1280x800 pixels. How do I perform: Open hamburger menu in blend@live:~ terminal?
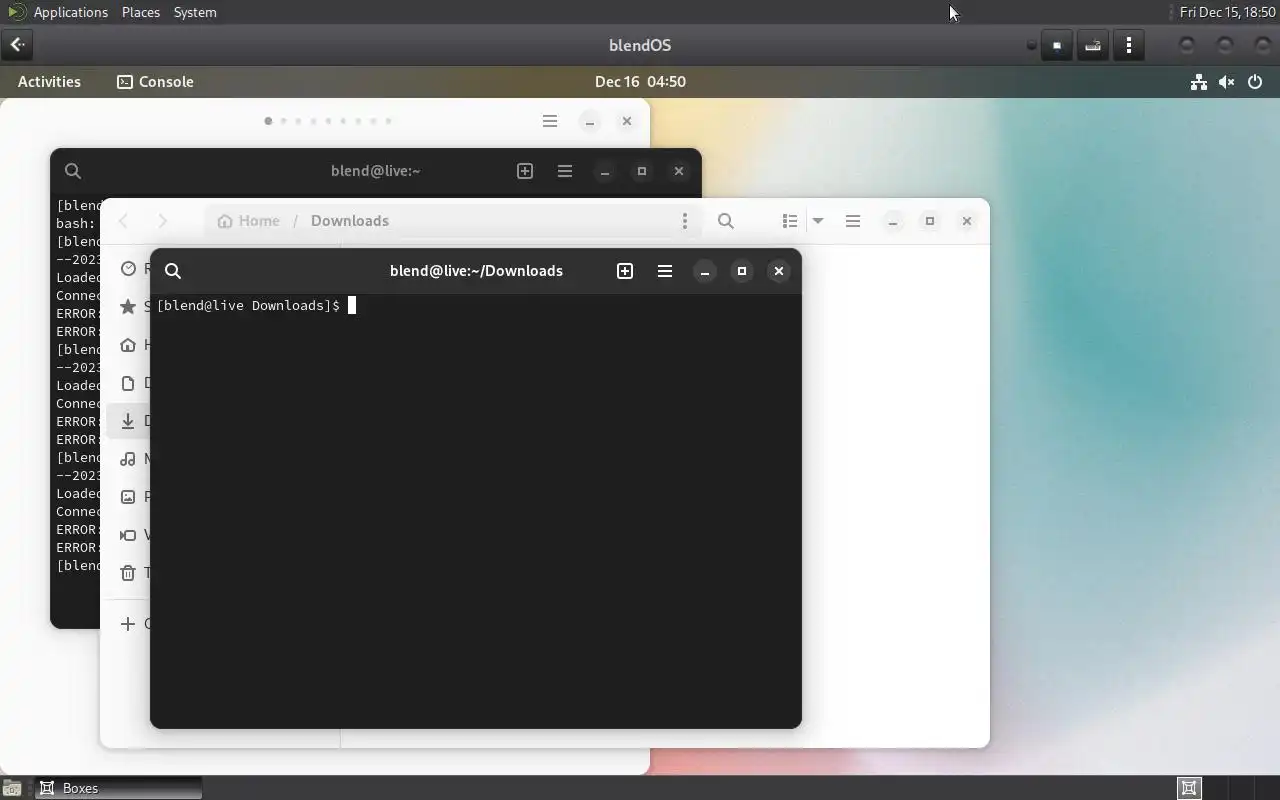[565, 171]
